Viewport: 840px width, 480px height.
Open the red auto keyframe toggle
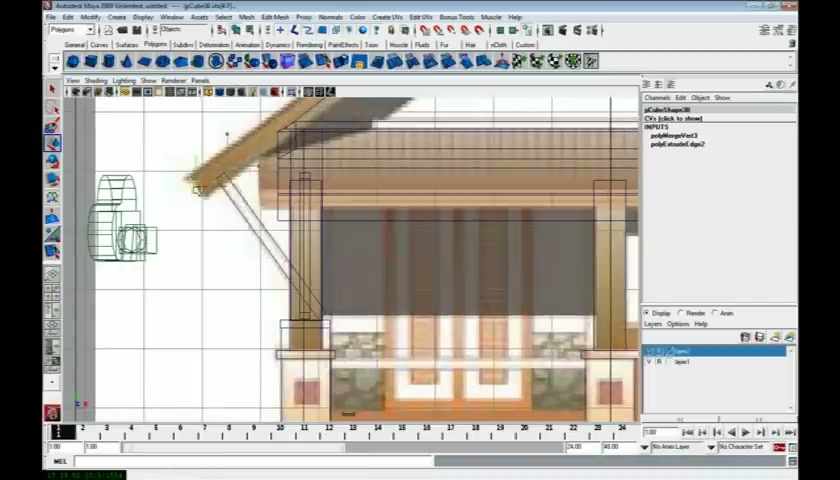(779, 447)
